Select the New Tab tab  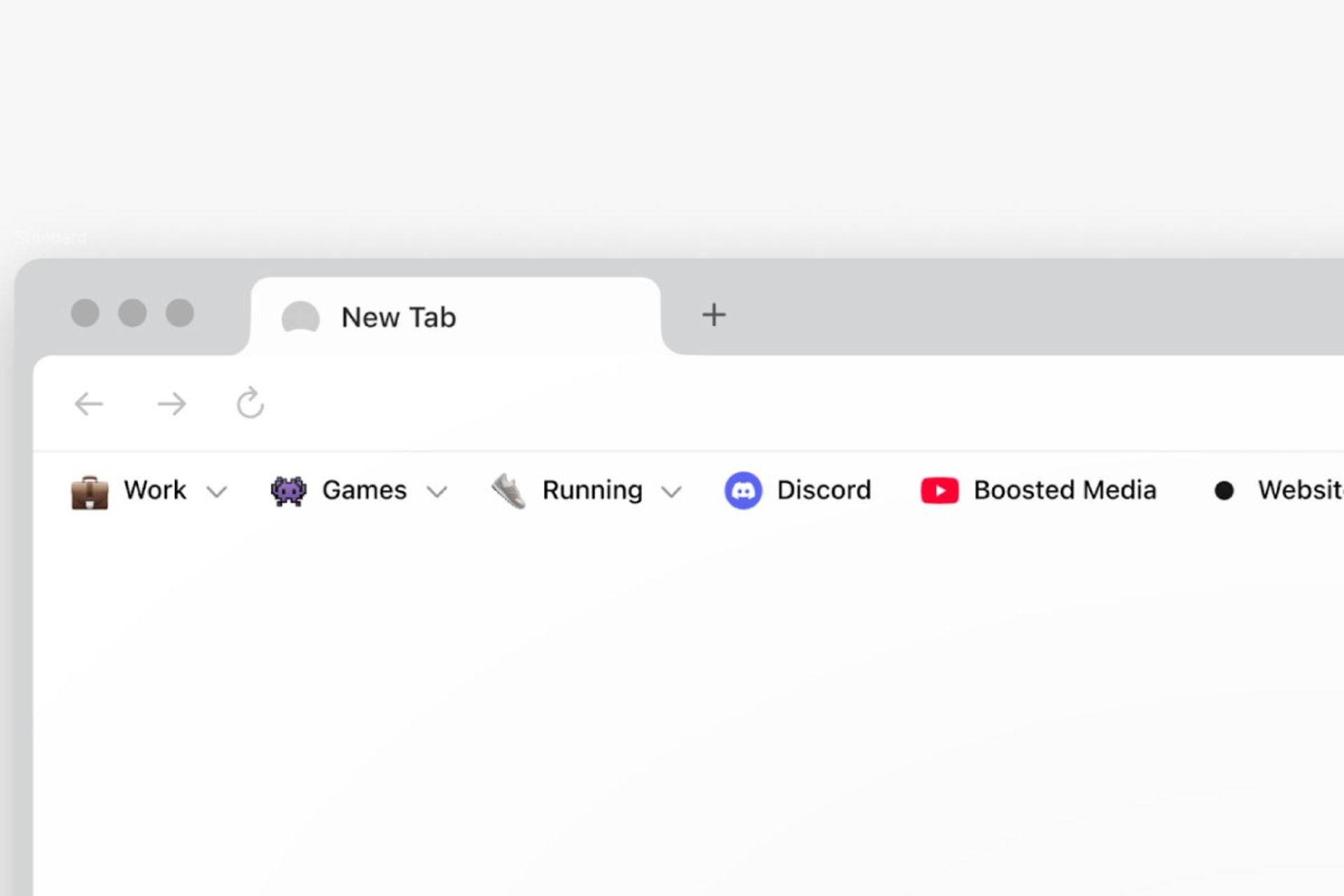[455, 317]
